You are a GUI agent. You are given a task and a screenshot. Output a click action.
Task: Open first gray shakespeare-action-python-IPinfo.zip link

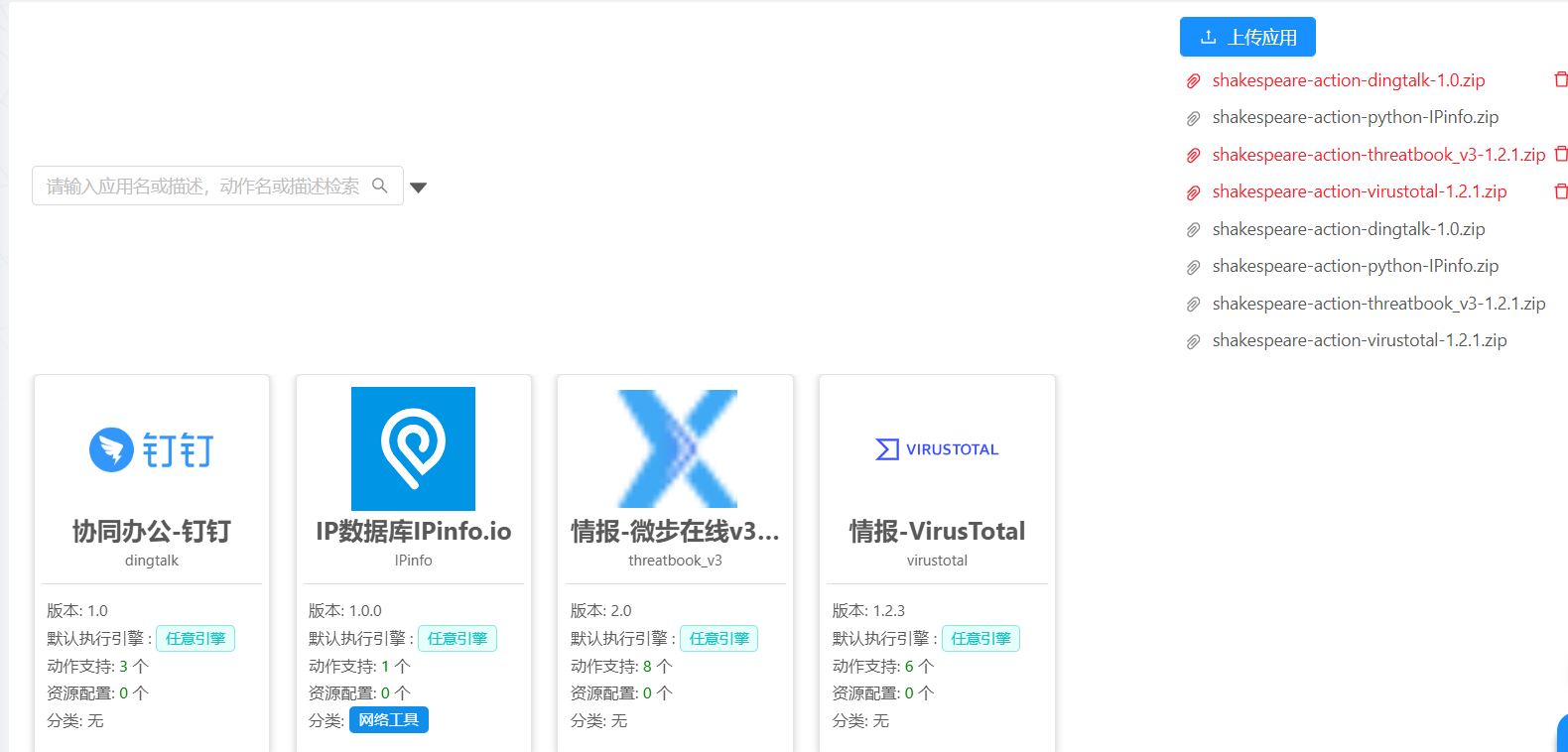coord(1356,117)
